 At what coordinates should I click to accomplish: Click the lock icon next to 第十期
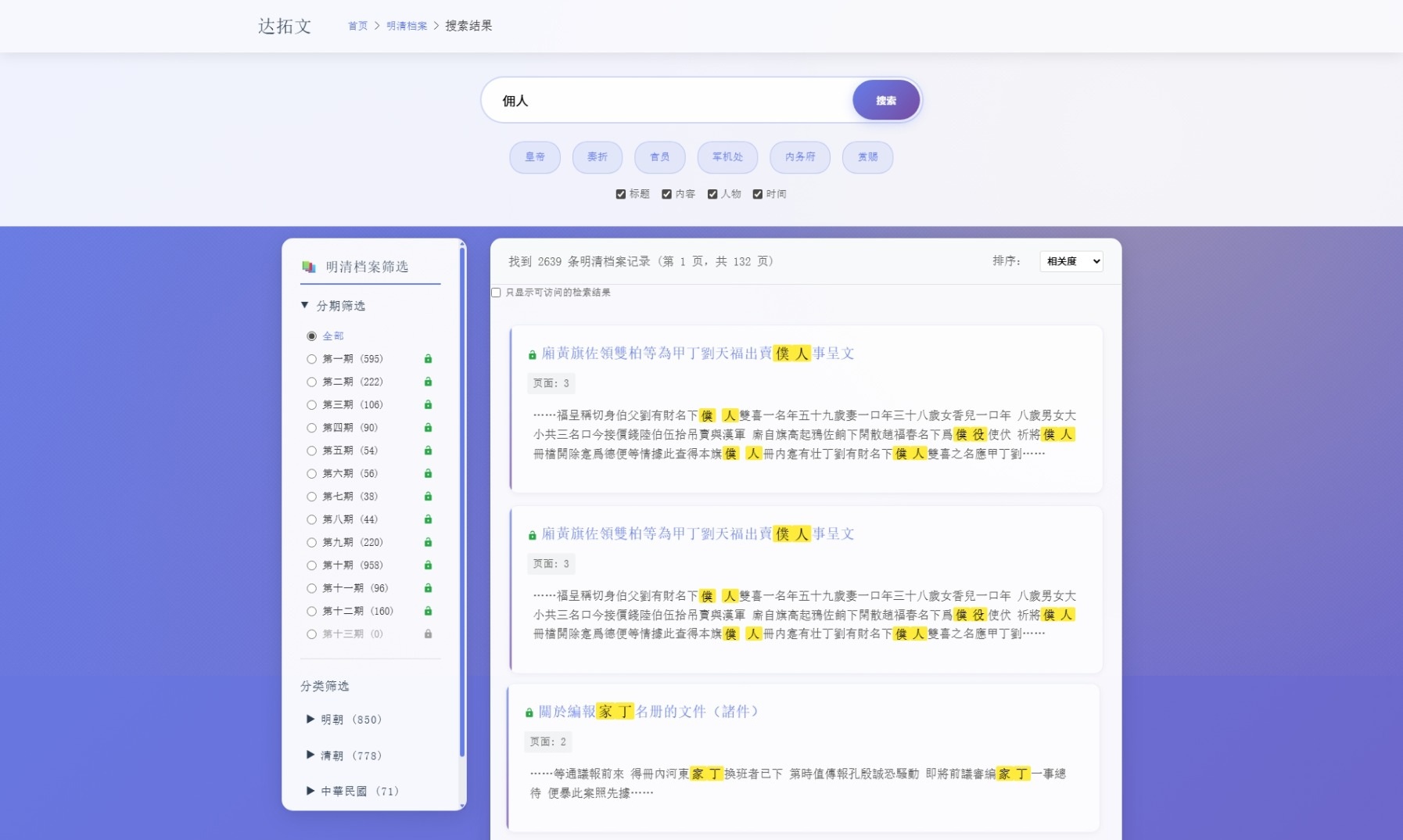[x=428, y=565]
